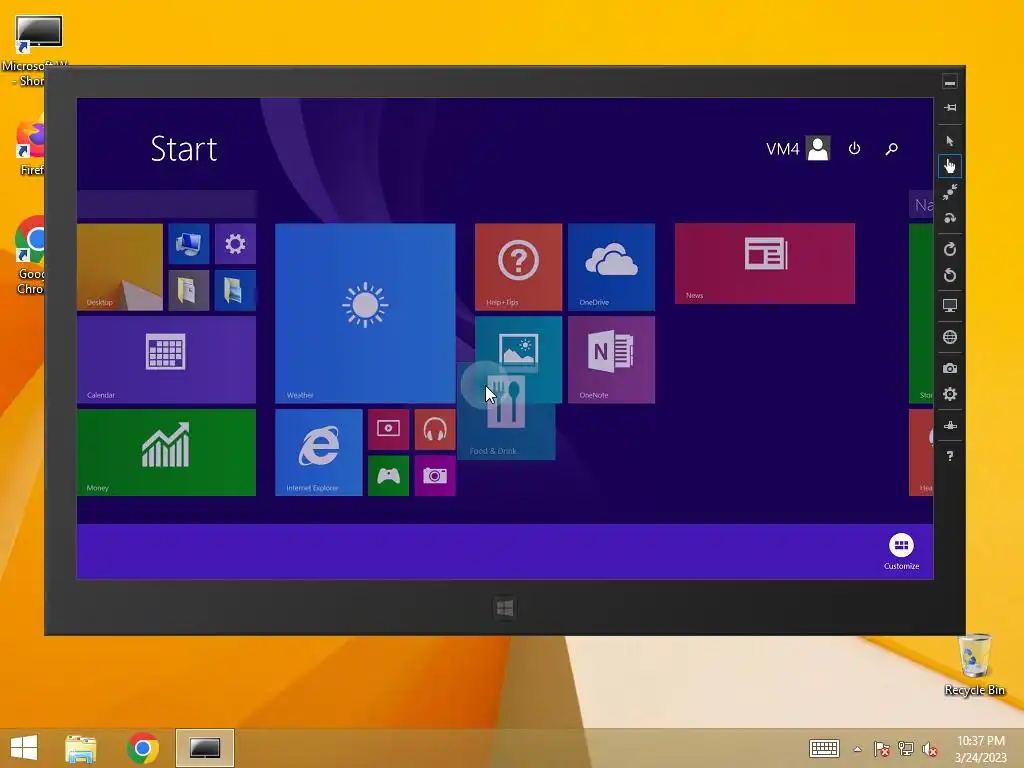The width and height of the screenshot is (1024, 768).
Task: Open the power options button
Action: [854, 149]
